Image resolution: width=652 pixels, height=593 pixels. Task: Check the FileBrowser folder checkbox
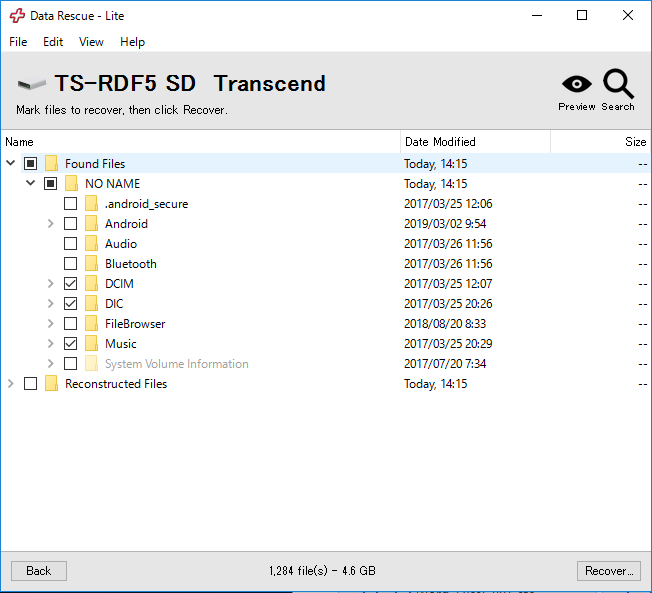[x=70, y=324]
